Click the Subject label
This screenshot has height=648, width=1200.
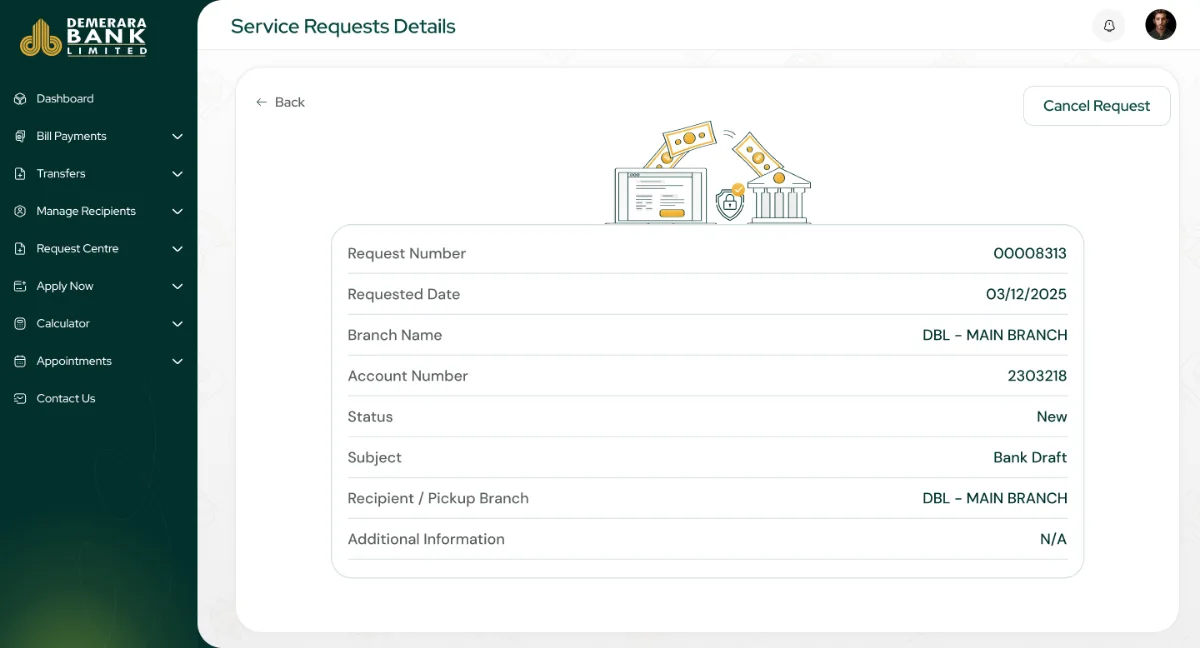[x=375, y=458]
